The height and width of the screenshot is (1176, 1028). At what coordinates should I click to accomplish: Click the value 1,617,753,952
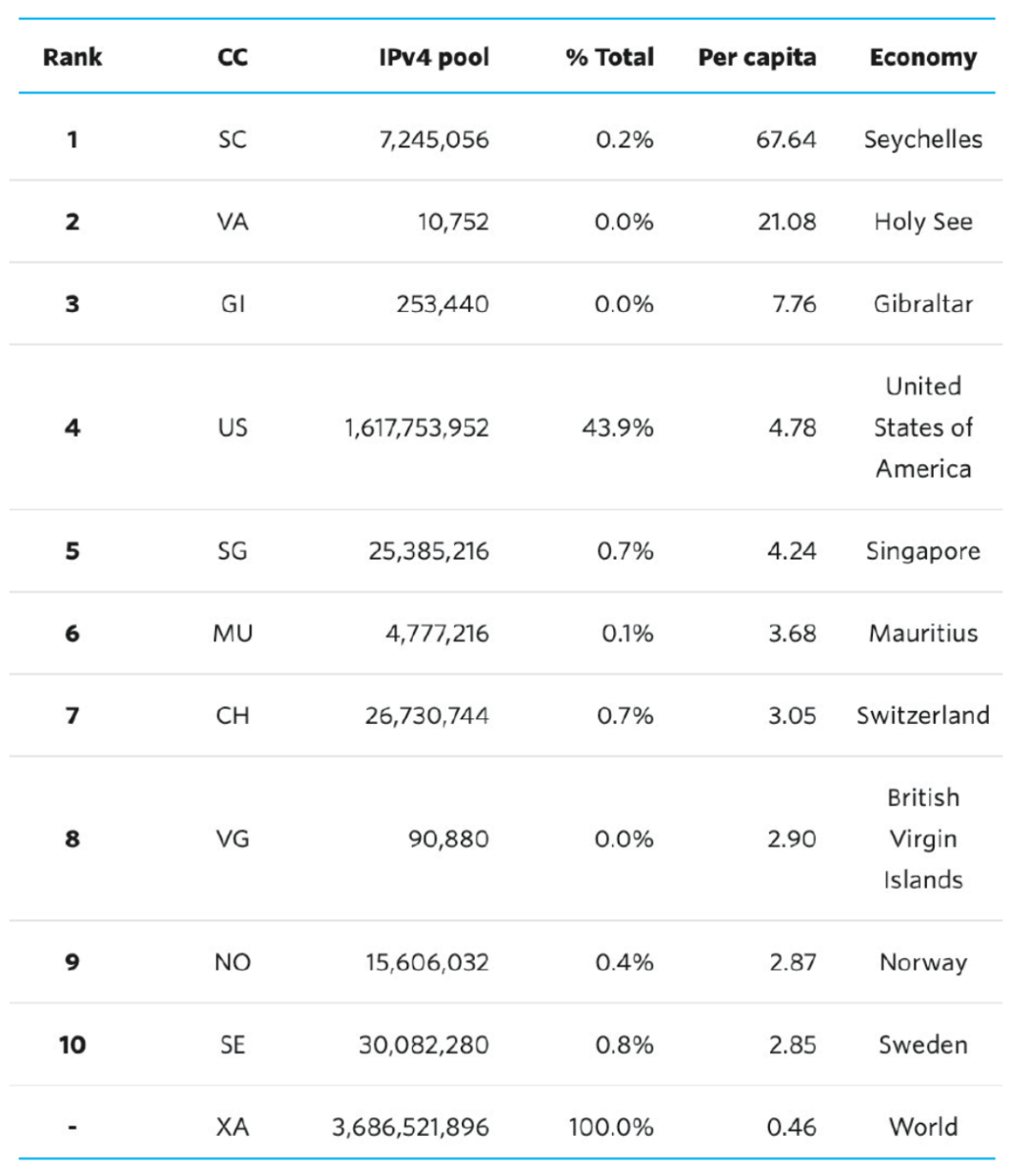click(417, 428)
